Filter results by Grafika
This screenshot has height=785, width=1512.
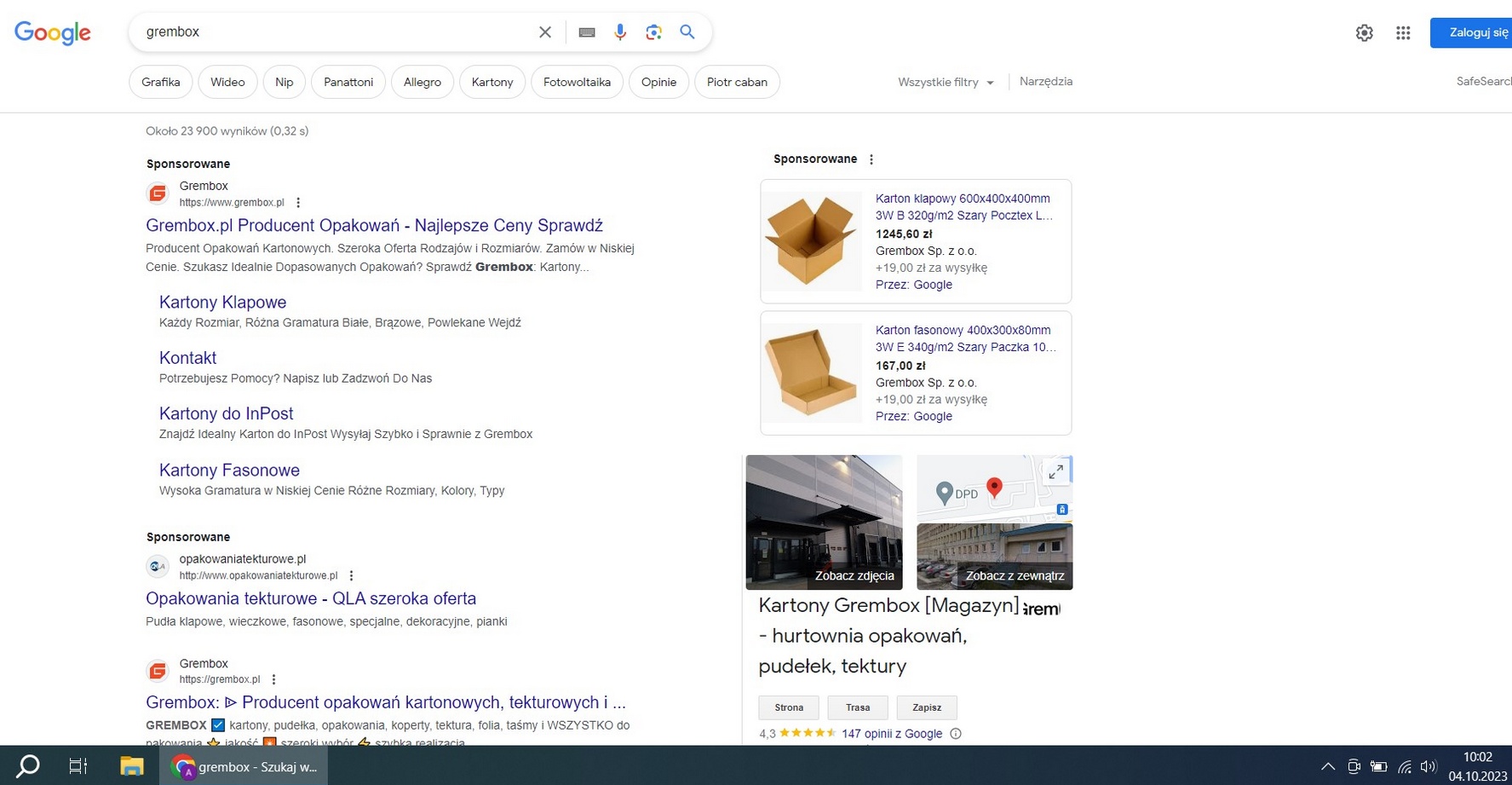[x=161, y=83]
